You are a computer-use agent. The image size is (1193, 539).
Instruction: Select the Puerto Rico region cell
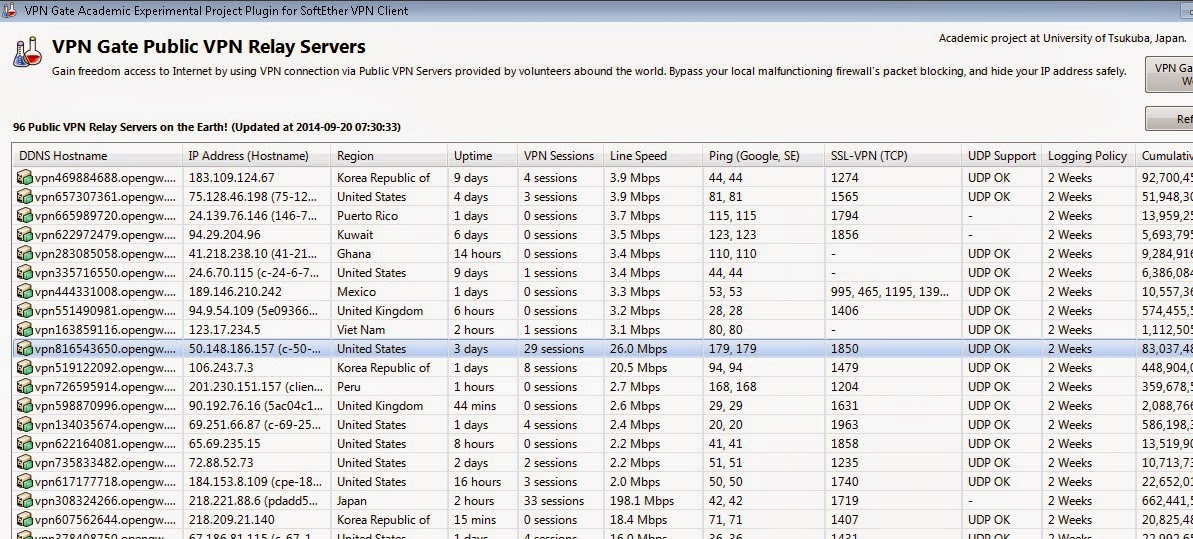click(367, 216)
